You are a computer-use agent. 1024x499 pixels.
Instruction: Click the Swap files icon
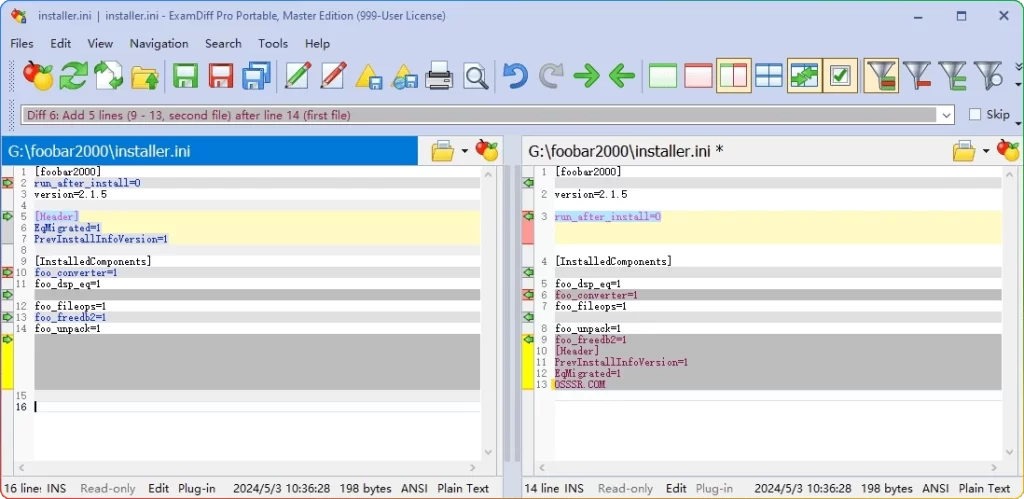109,76
